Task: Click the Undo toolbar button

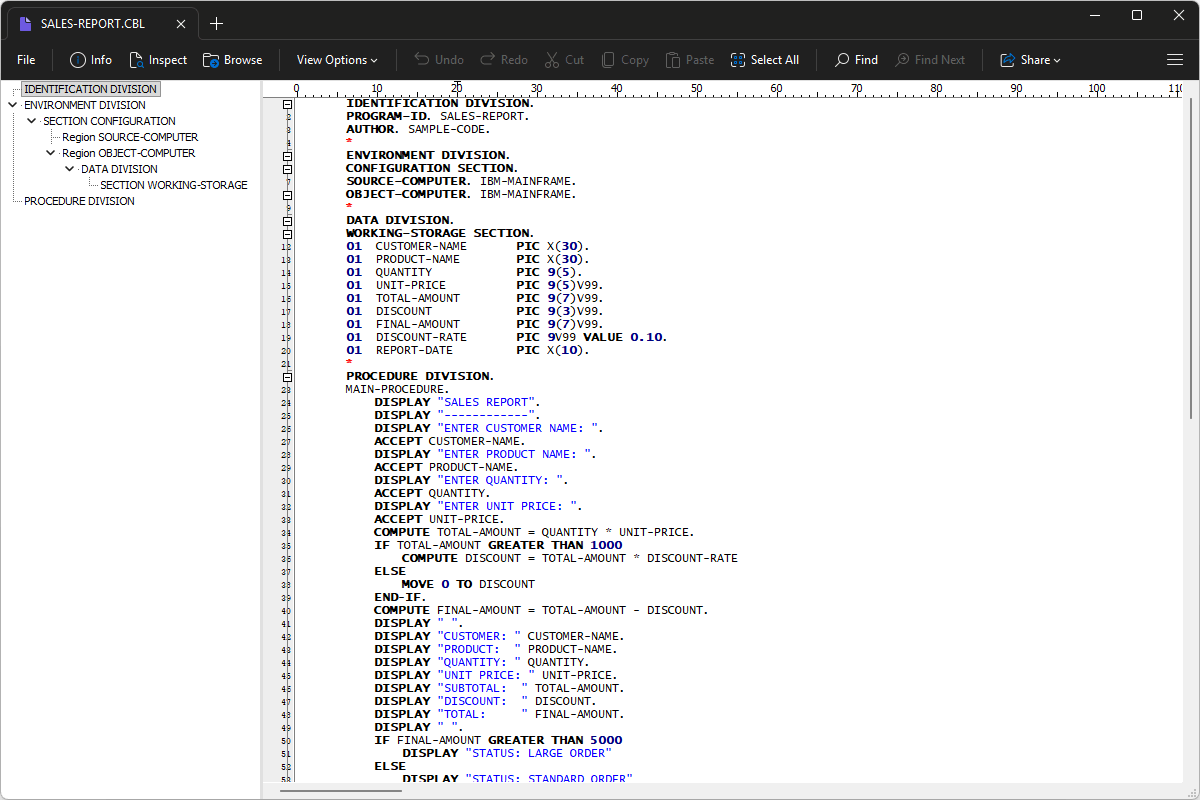Action: 439,60
